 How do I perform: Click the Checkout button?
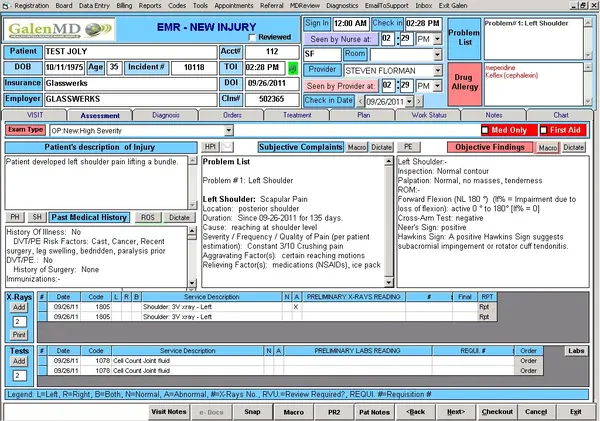click(497, 412)
